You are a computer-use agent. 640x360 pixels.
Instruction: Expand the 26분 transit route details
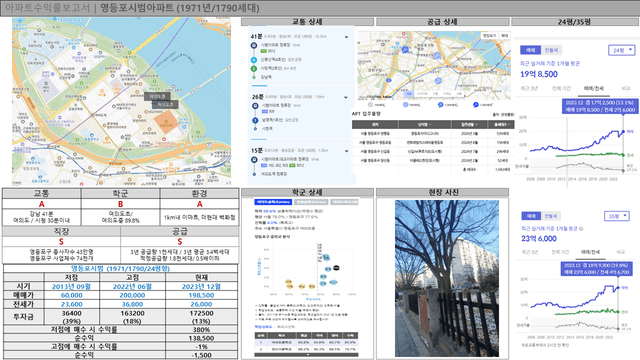point(346,98)
